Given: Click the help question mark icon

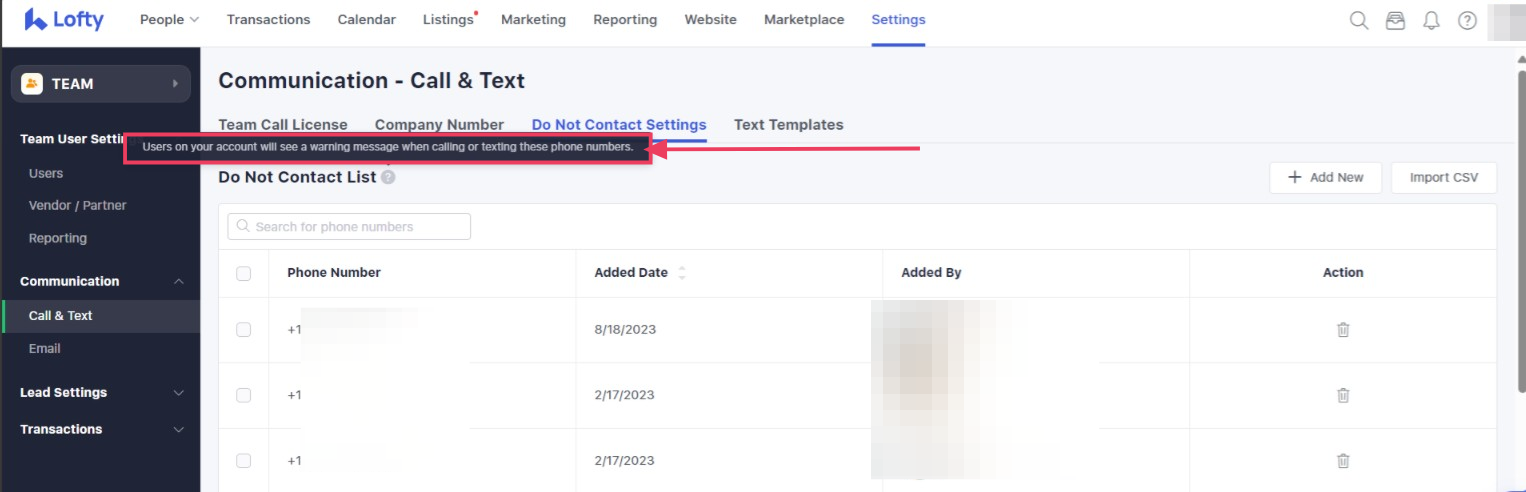Looking at the screenshot, I should click(1467, 20).
